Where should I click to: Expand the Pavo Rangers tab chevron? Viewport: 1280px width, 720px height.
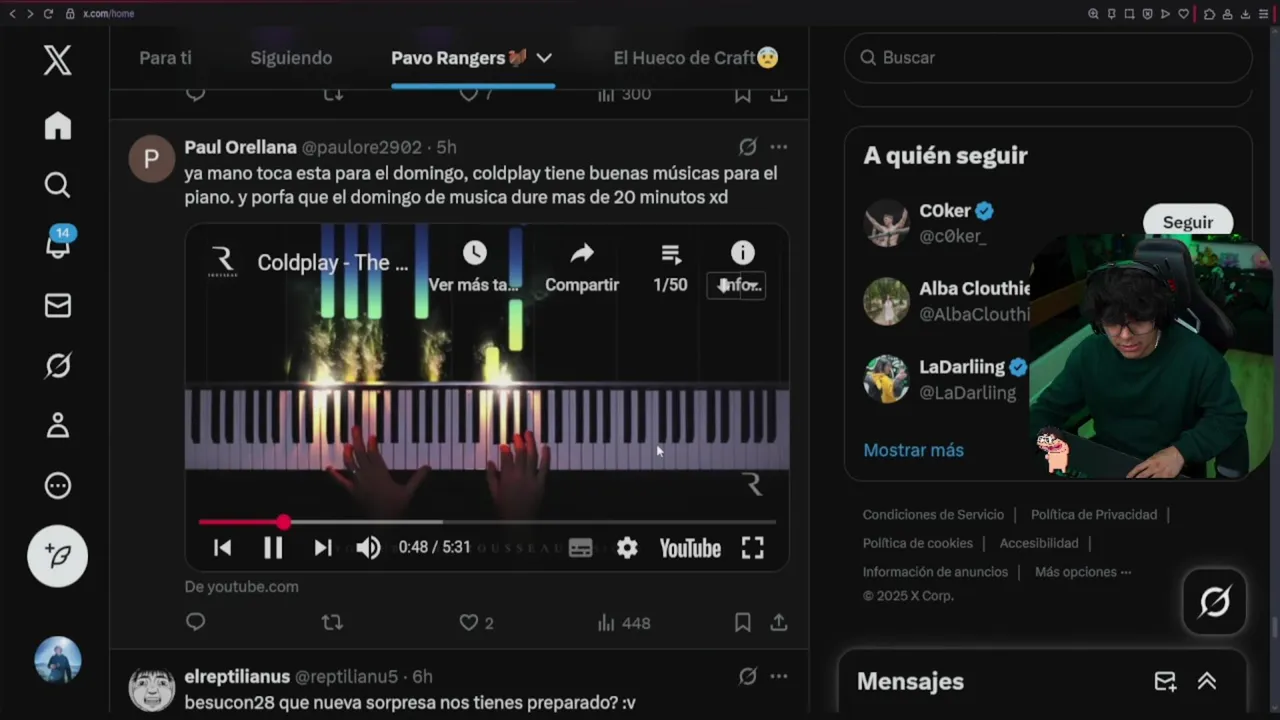(x=544, y=58)
